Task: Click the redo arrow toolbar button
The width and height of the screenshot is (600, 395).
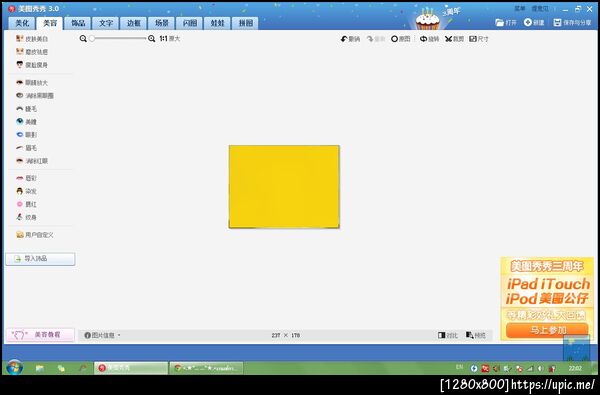Action: click(376, 39)
